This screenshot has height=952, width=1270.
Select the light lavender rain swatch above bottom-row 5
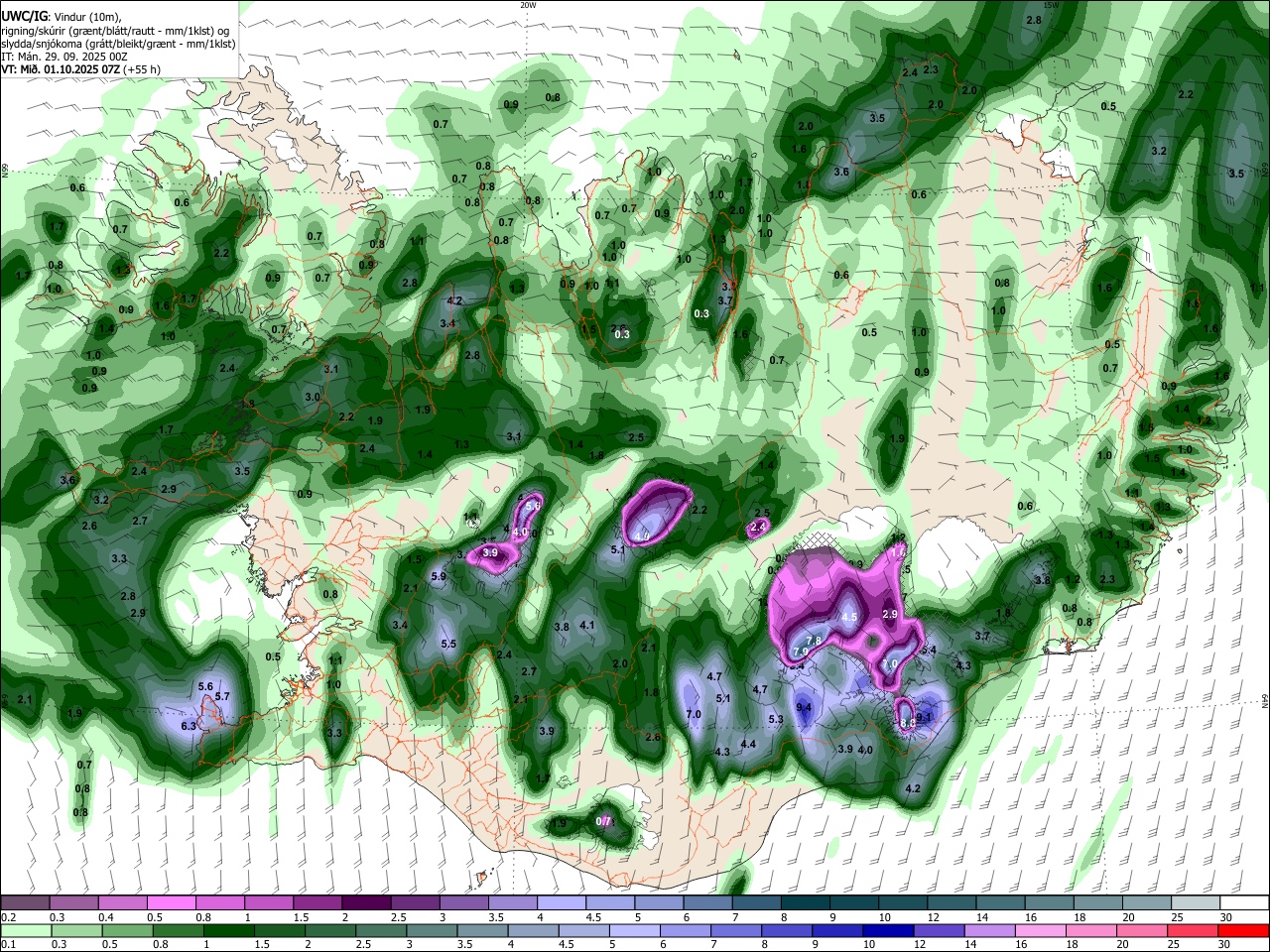pyautogui.click(x=633, y=930)
